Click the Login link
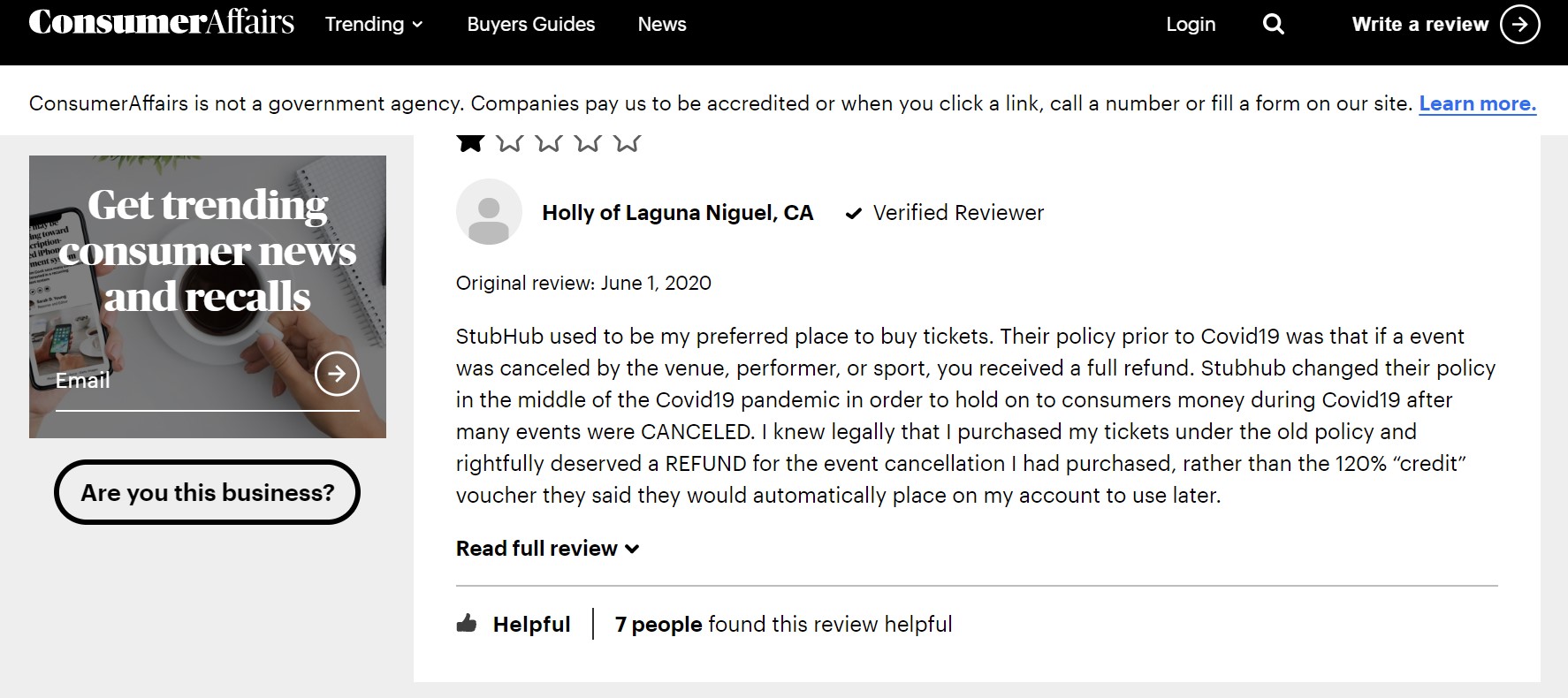The height and width of the screenshot is (698, 1568). 1191,25
